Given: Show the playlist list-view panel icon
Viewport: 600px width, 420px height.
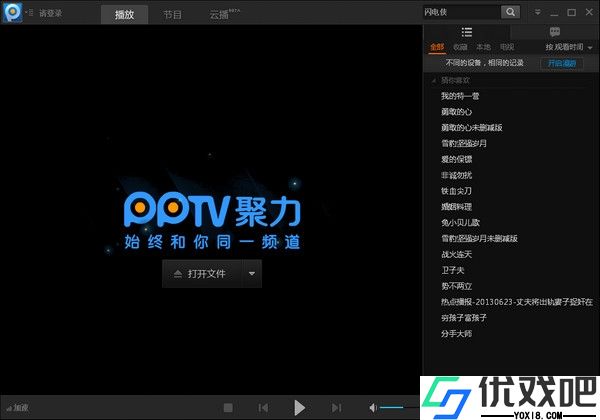Looking at the screenshot, I should click(467, 32).
